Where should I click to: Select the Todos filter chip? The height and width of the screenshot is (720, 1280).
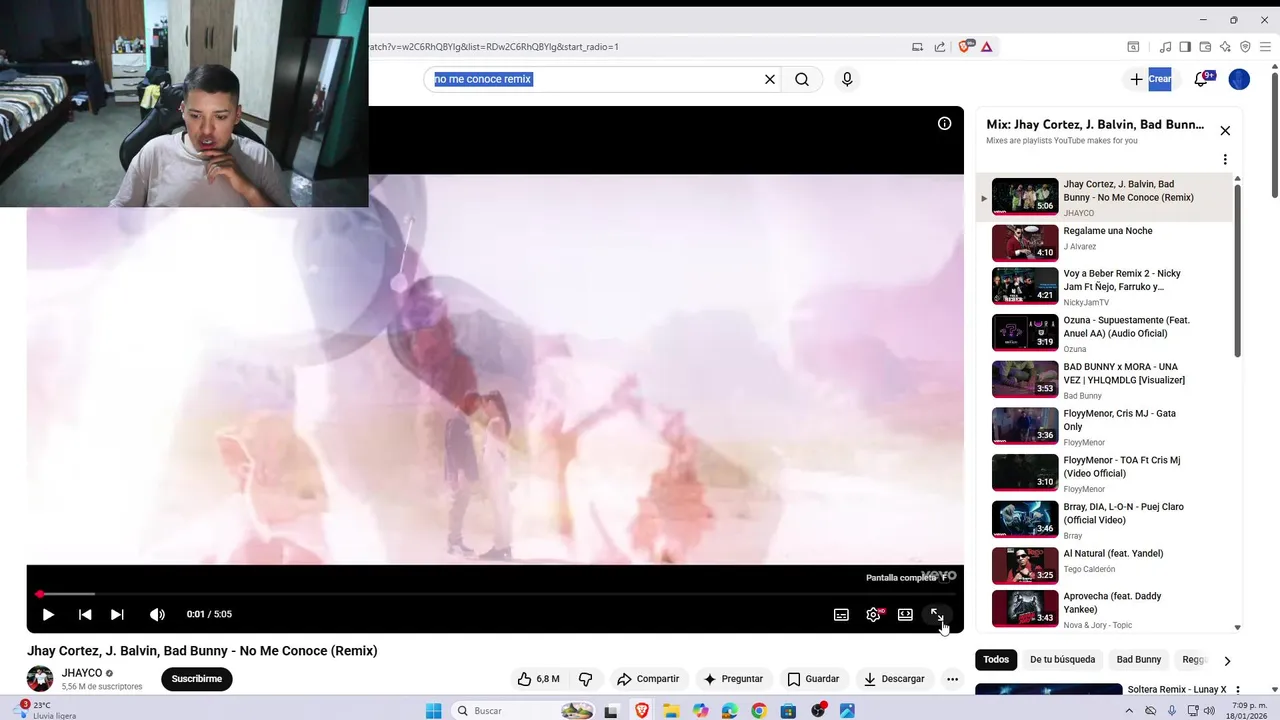tap(996, 659)
